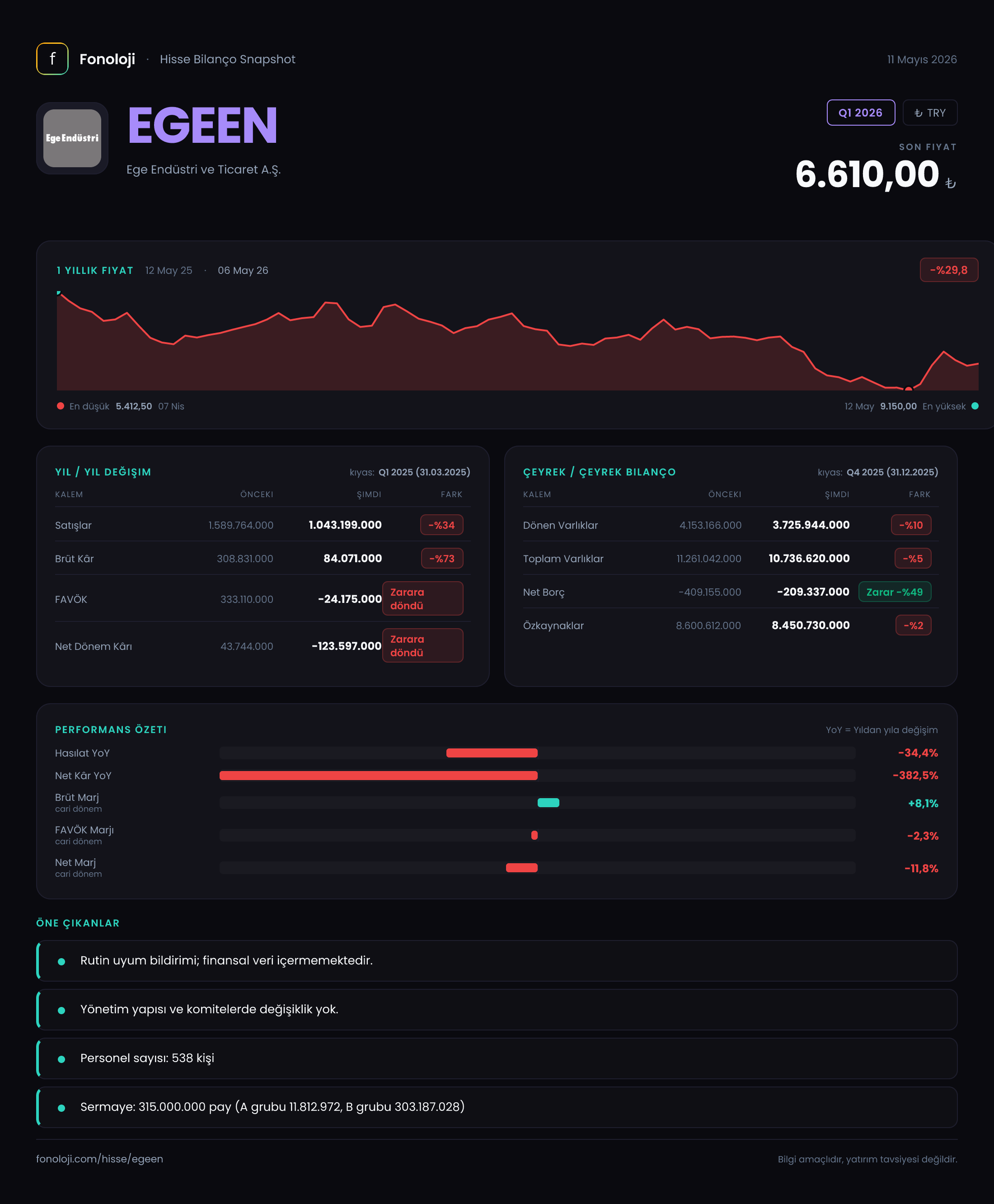Click Net Borç value -209.337.000
Viewport: 994px width, 1204px height.
[813, 592]
